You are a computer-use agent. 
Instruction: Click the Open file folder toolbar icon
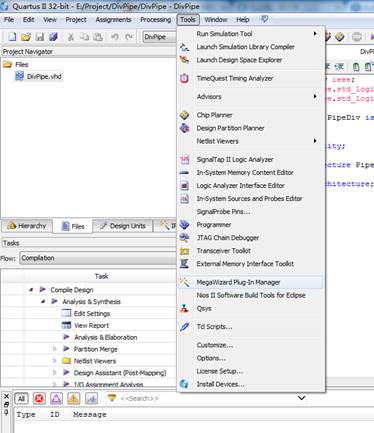coord(26,37)
